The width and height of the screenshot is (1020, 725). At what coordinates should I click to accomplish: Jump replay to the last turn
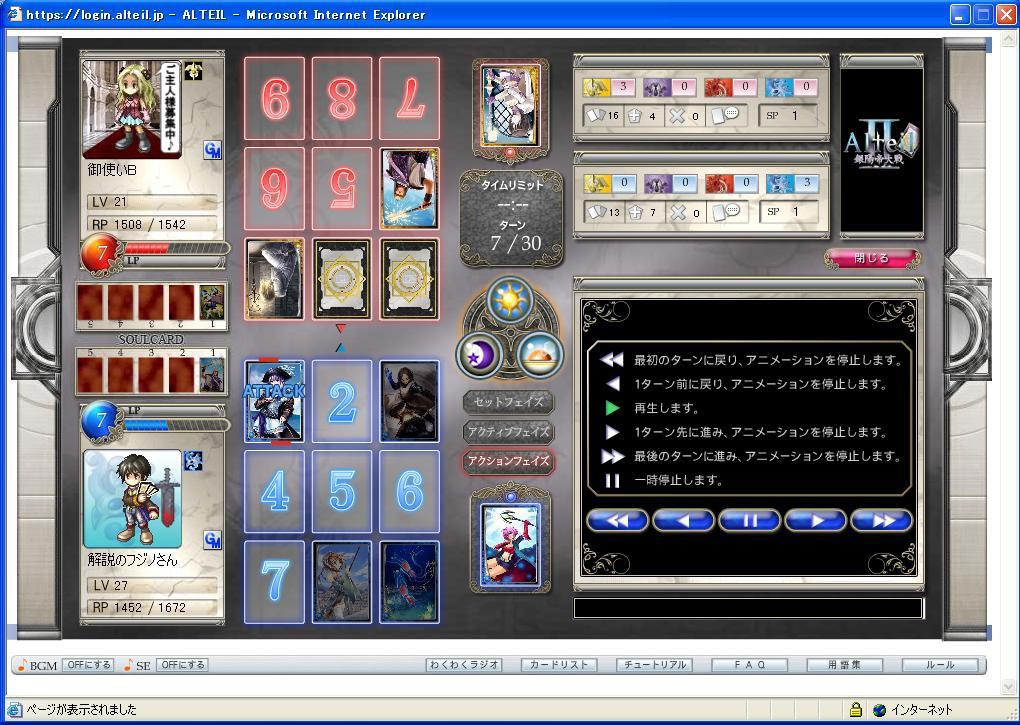[x=881, y=520]
